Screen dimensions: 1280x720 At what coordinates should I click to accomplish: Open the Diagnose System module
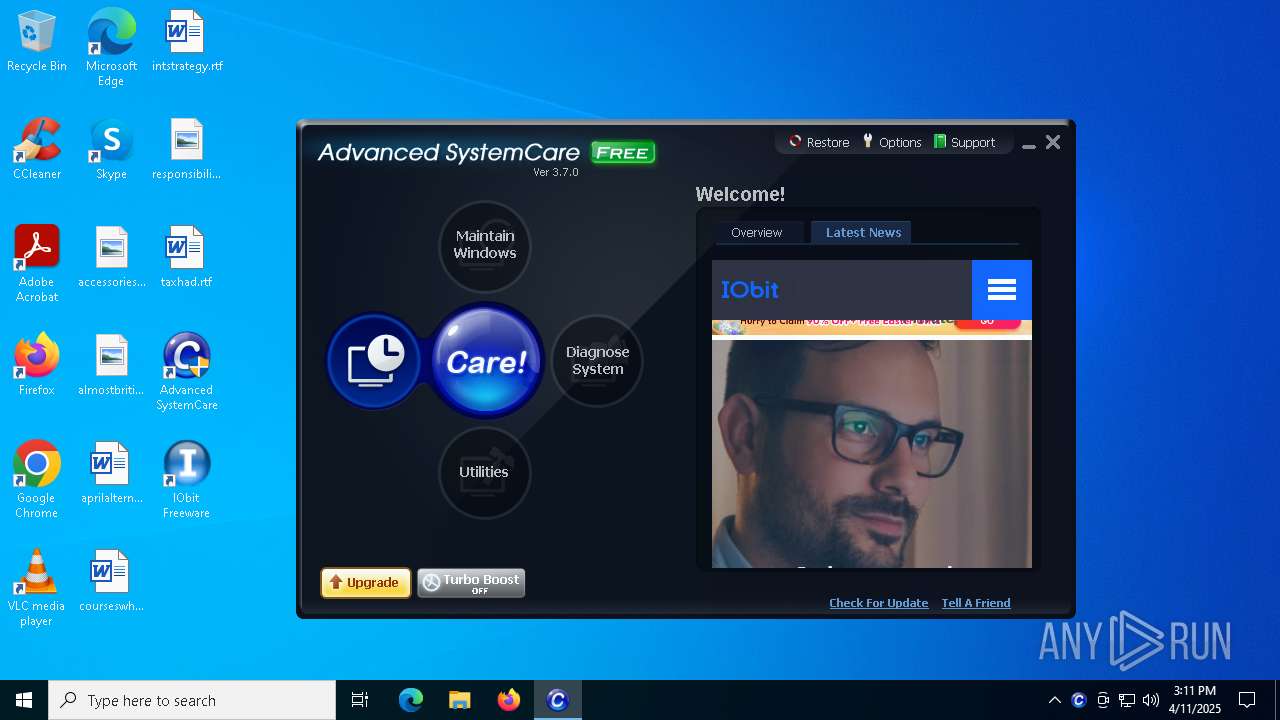[x=597, y=361]
